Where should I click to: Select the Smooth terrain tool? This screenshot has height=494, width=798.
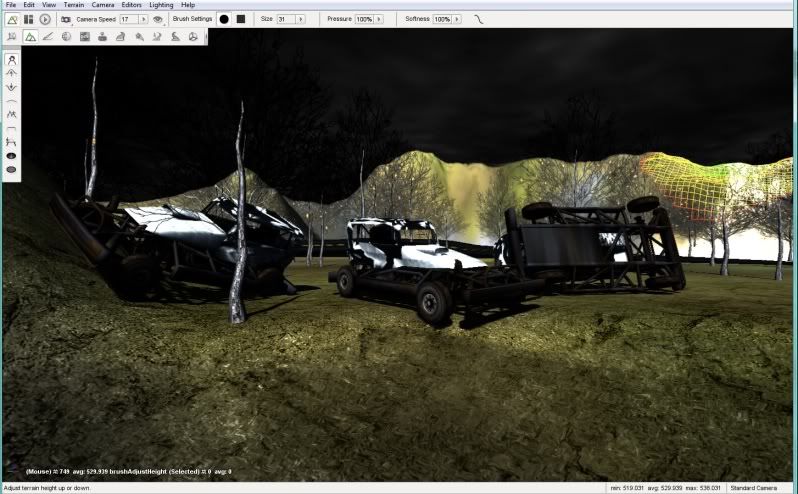(x=11, y=101)
